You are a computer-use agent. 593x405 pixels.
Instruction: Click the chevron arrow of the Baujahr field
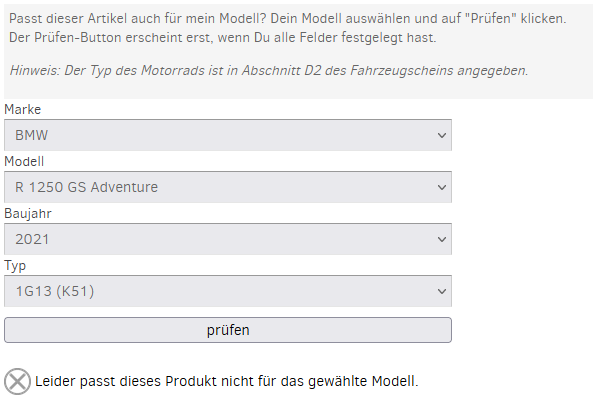tap(441, 239)
